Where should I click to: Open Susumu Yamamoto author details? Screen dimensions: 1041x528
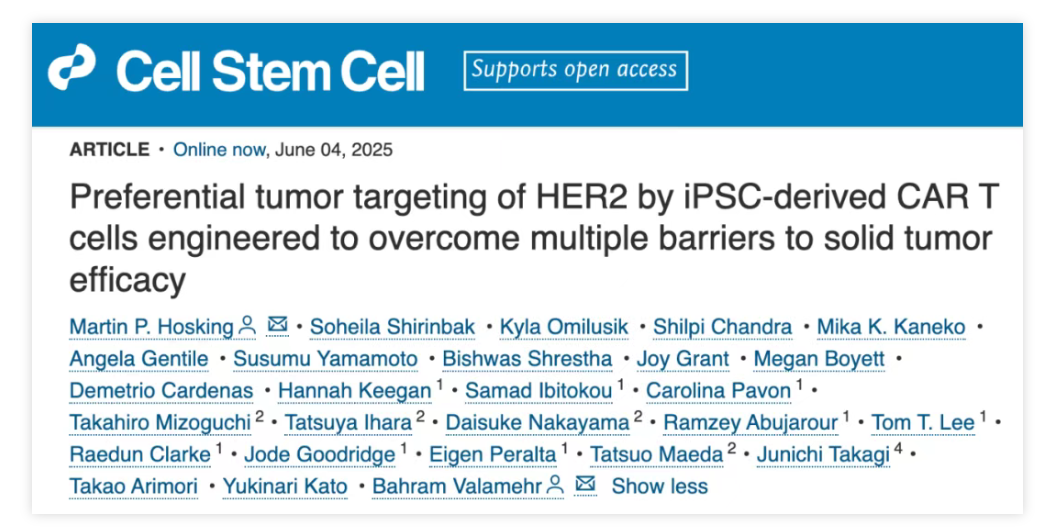pos(325,359)
